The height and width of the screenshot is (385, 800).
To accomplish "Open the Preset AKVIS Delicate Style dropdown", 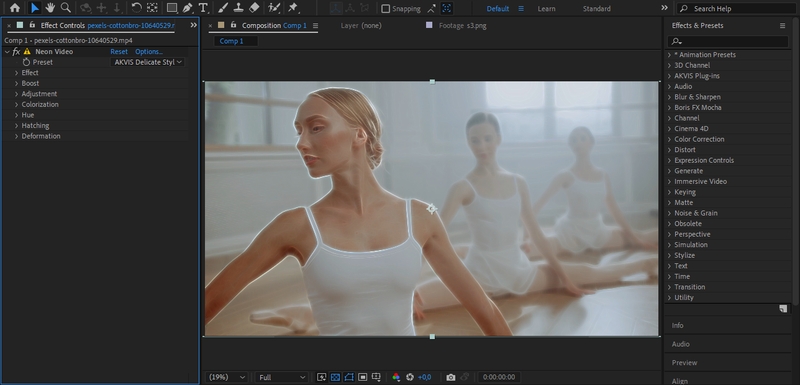I will (x=147, y=62).
